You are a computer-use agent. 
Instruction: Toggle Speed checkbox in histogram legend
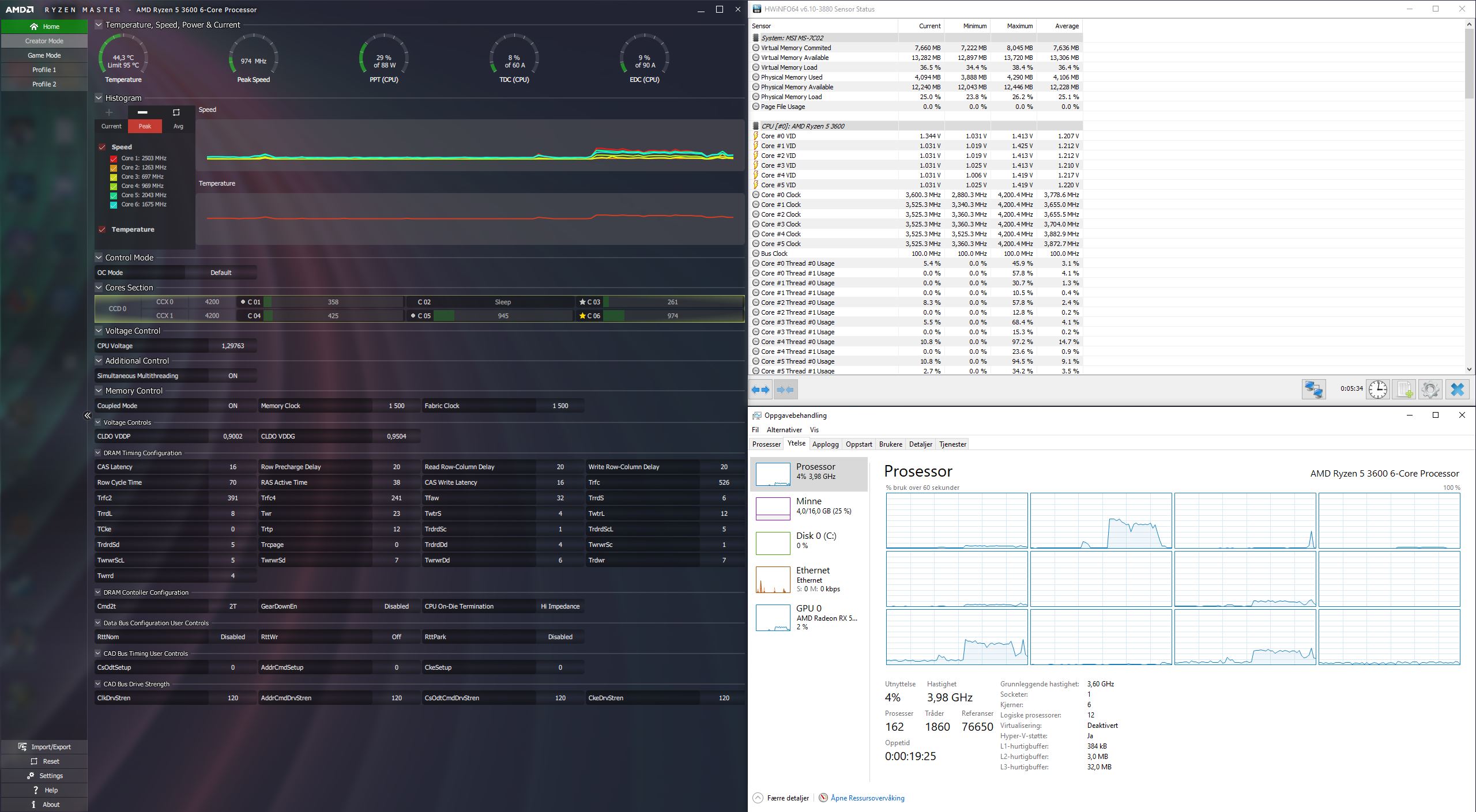pos(102,147)
